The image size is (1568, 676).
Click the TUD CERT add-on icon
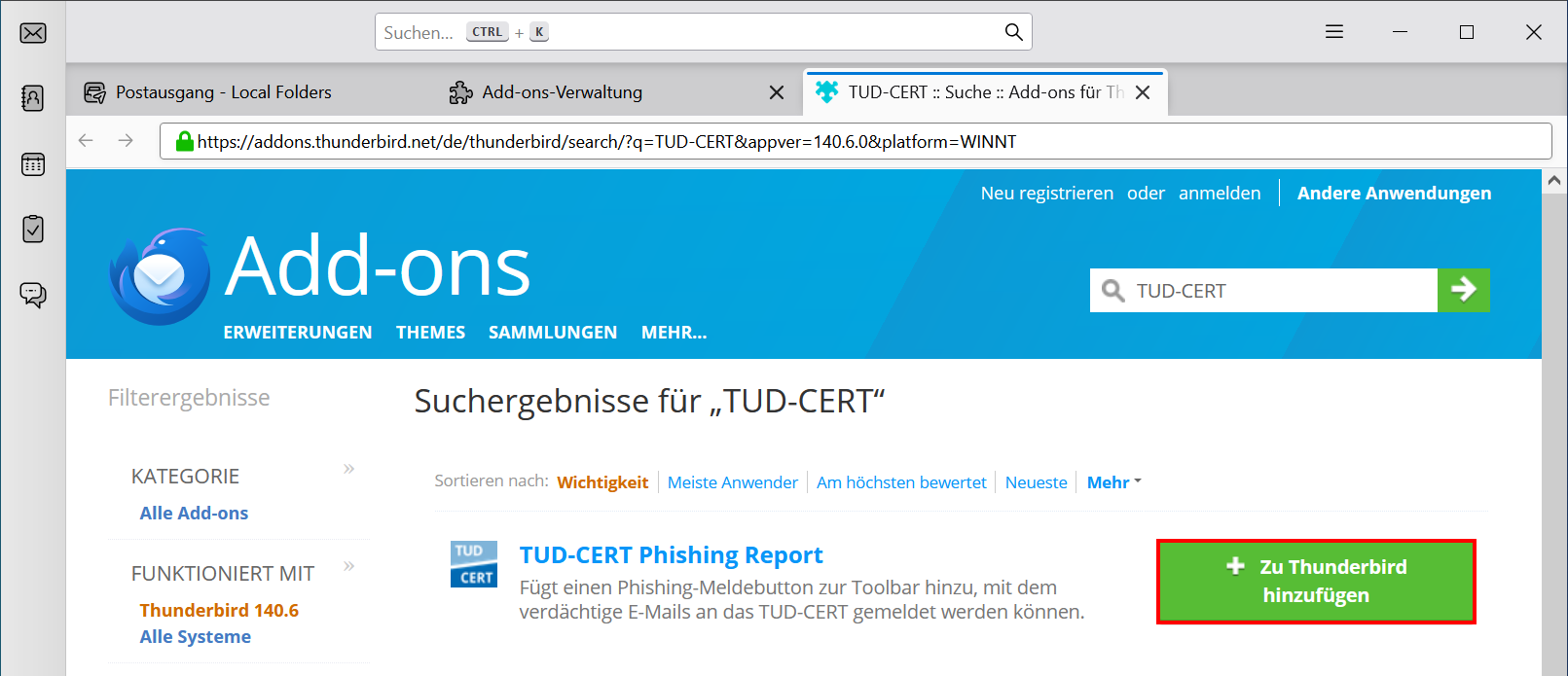tap(474, 564)
